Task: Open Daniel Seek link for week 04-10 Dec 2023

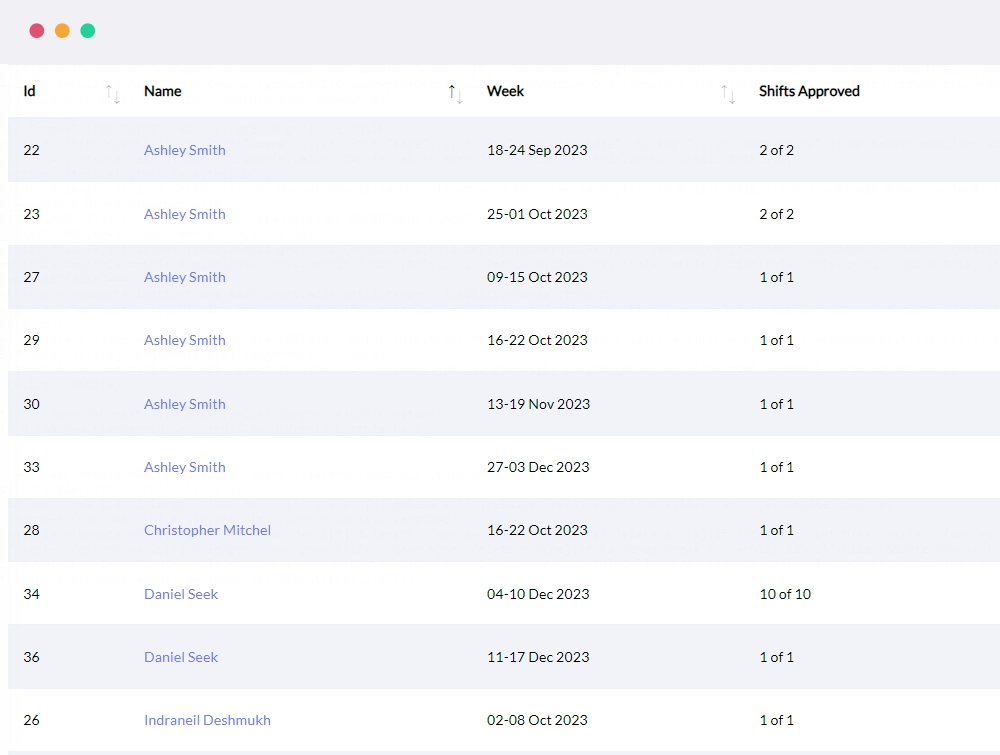Action: [181, 594]
